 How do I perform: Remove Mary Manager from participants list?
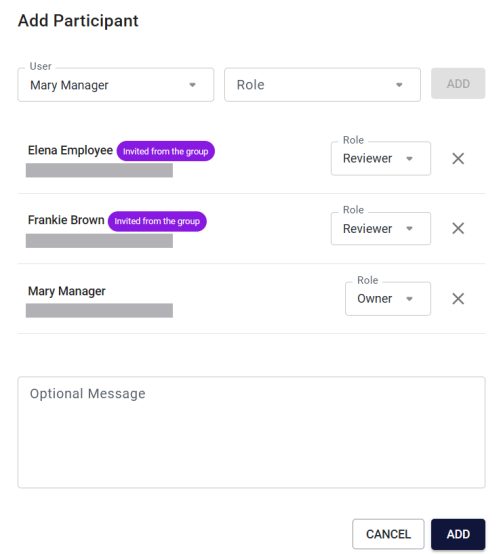click(458, 299)
